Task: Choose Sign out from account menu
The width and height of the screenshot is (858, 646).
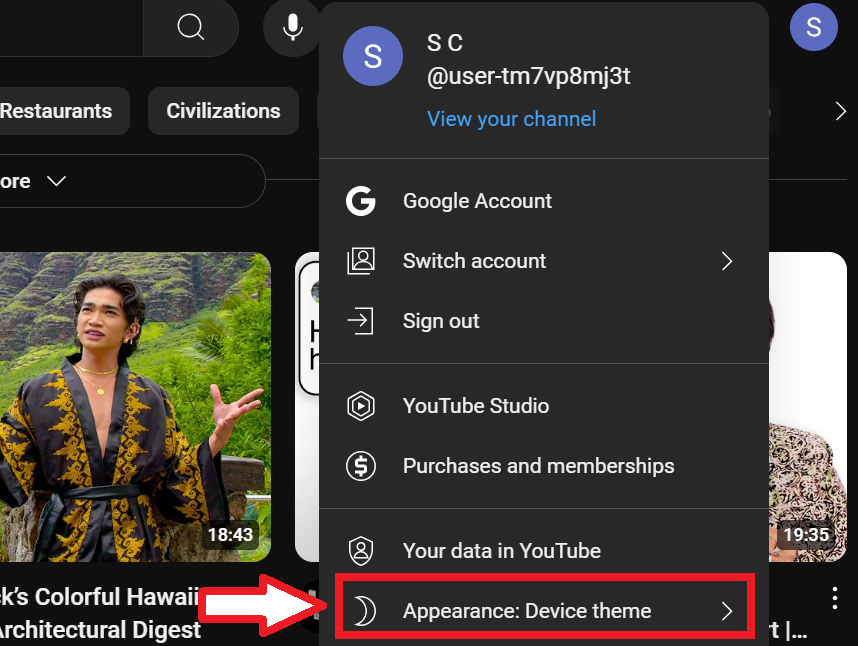Action: point(544,321)
